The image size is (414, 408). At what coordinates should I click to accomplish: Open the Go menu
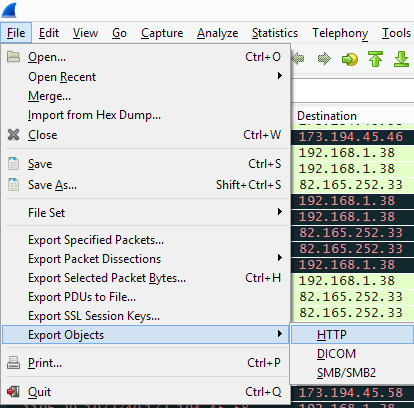[119, 33]
